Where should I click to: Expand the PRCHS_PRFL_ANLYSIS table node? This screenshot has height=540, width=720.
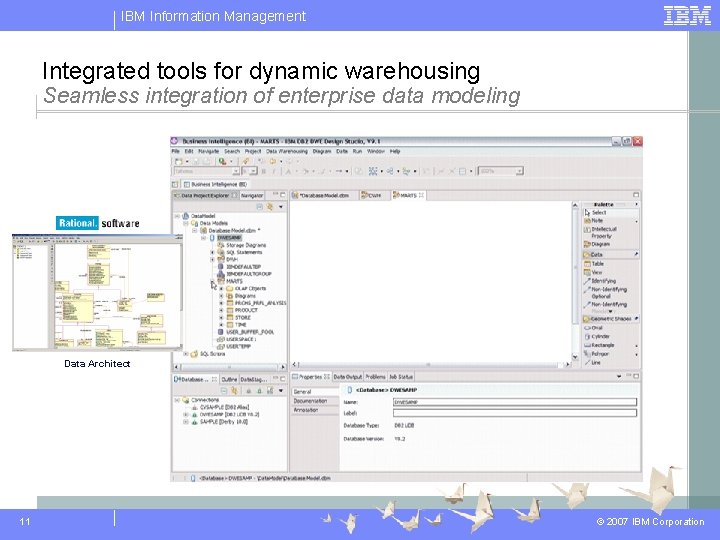[221, 304]
